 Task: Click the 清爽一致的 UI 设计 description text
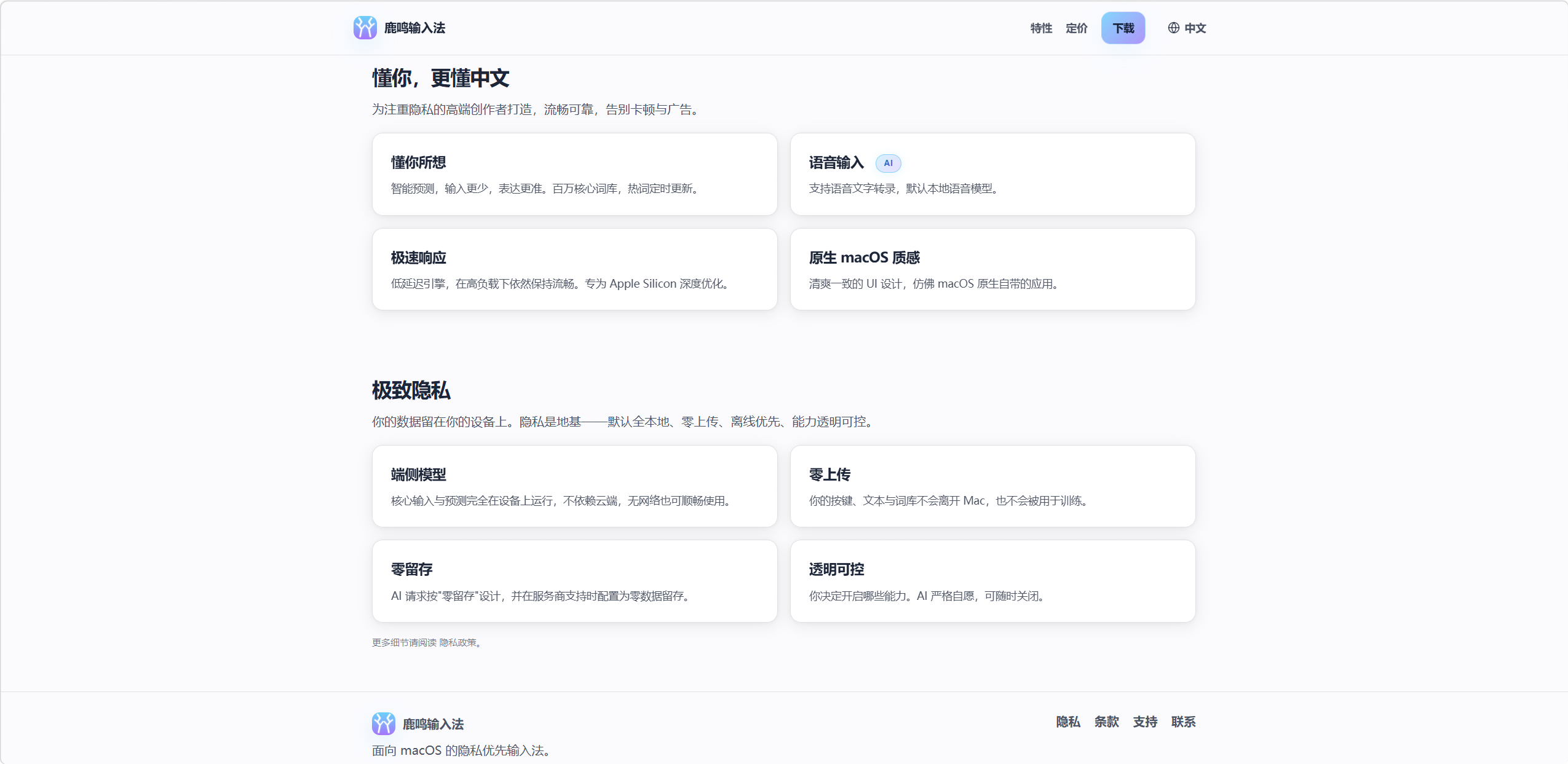pos(934,283)
